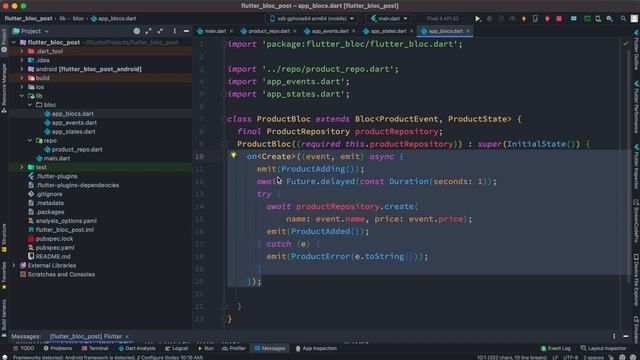Open the Search Everywhere magnifier icon
Image resolution: width=640 pixels, height=360 pixels.
[623, 19]
